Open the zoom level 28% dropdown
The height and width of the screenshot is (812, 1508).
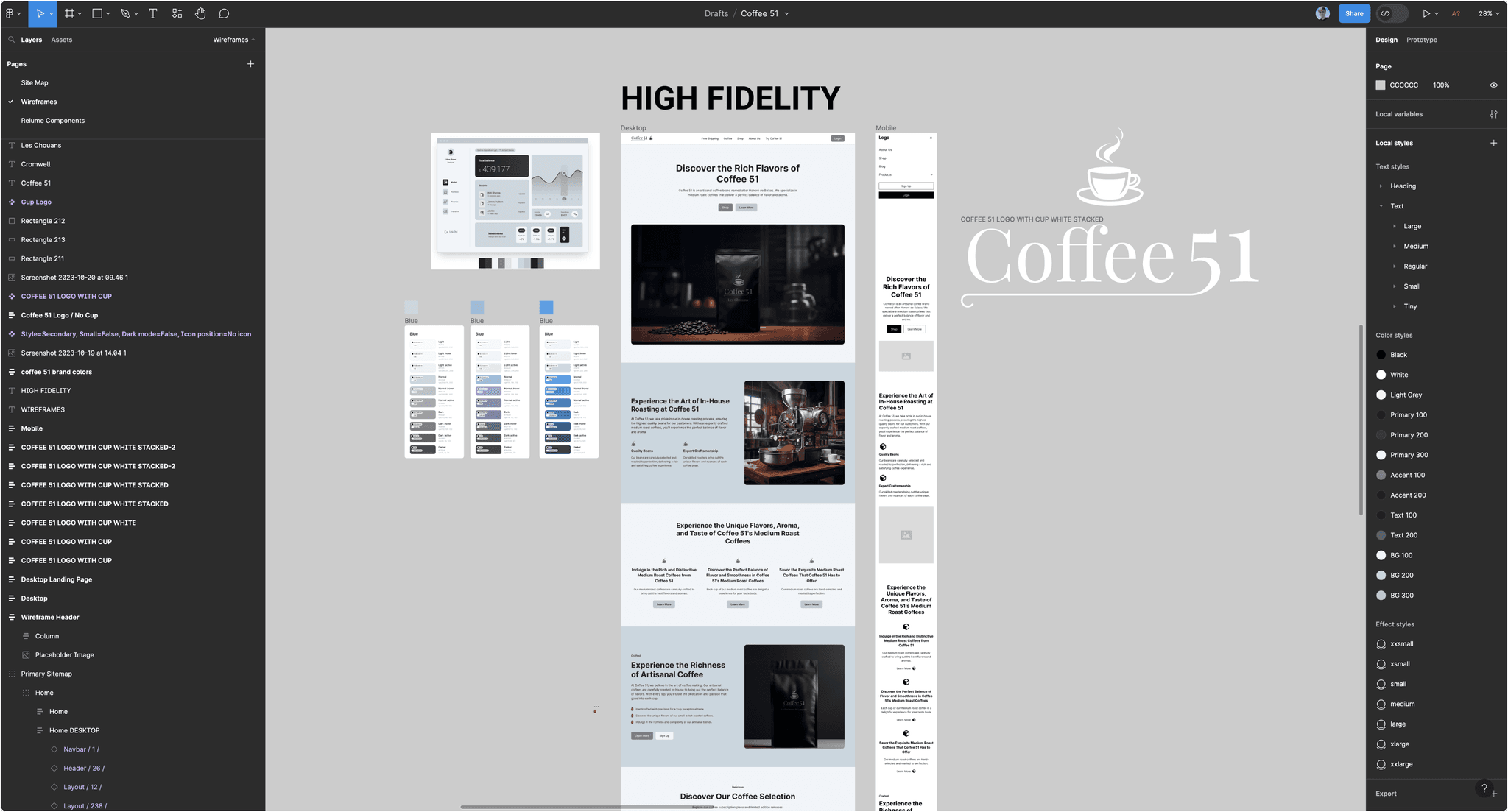point(1489,13)
